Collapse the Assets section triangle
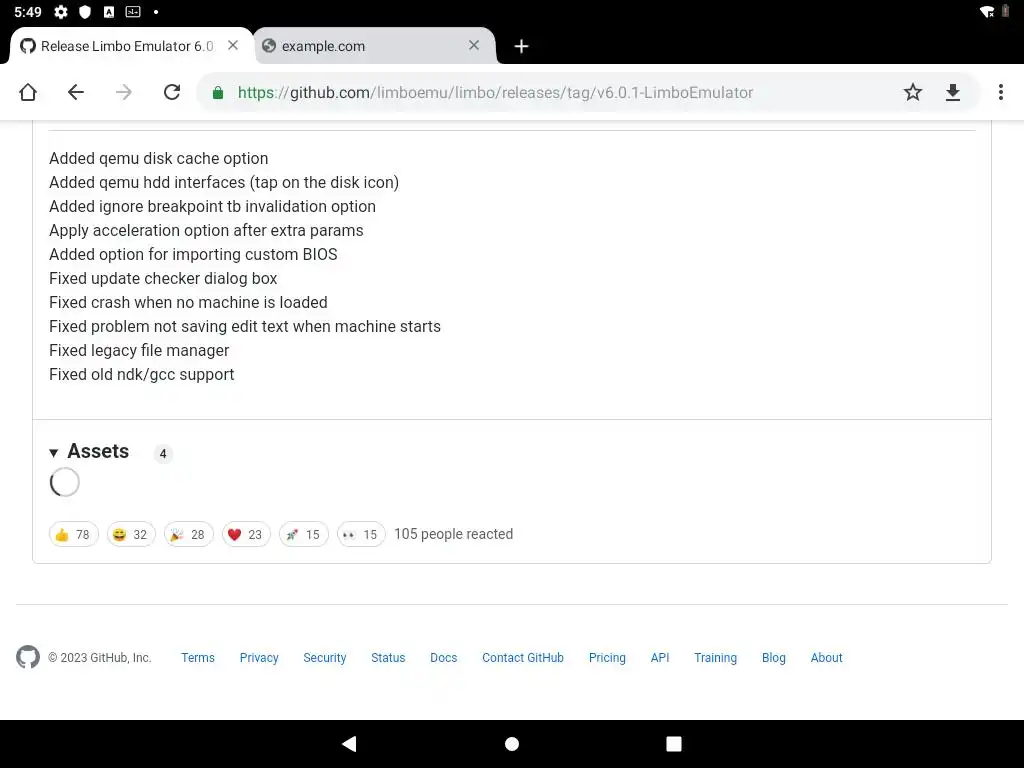Screen dimensions: 1024x768 click(x=54, y=453)
